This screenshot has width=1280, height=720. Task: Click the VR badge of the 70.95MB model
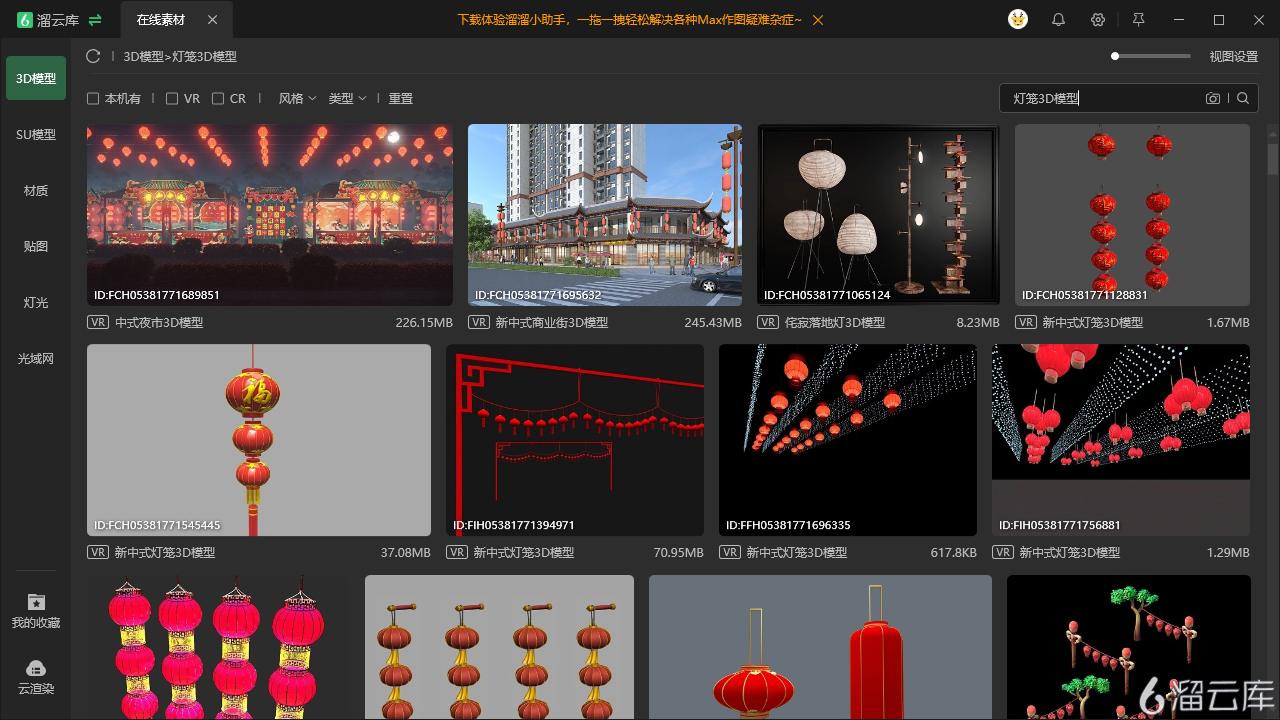(457, 552)
